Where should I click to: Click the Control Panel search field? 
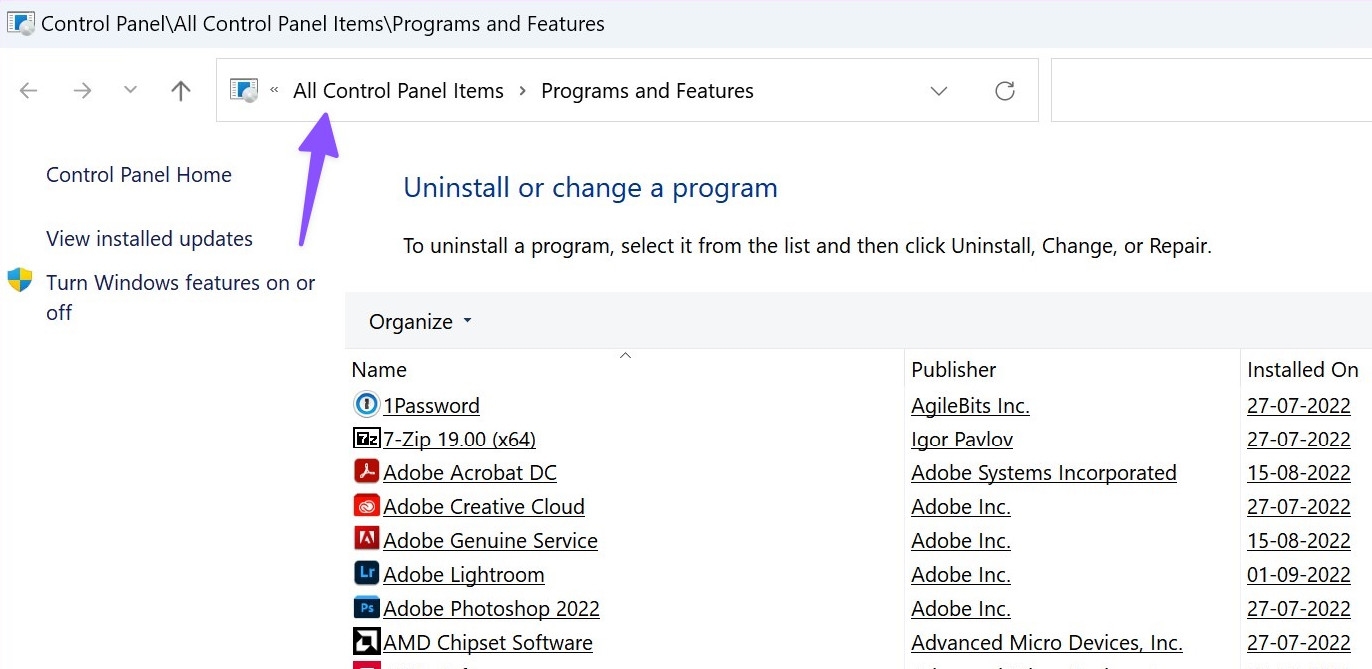[1210, 91]
